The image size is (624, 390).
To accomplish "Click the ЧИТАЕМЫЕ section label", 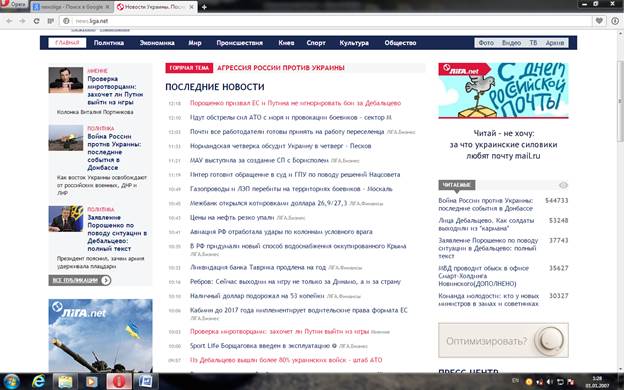I will pos(457,185).
